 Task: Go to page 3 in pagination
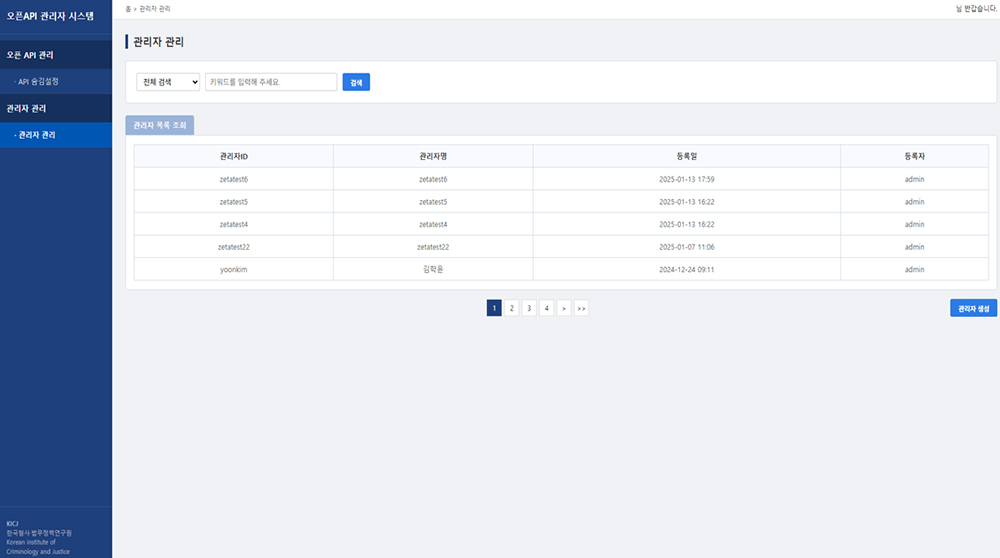529,308
